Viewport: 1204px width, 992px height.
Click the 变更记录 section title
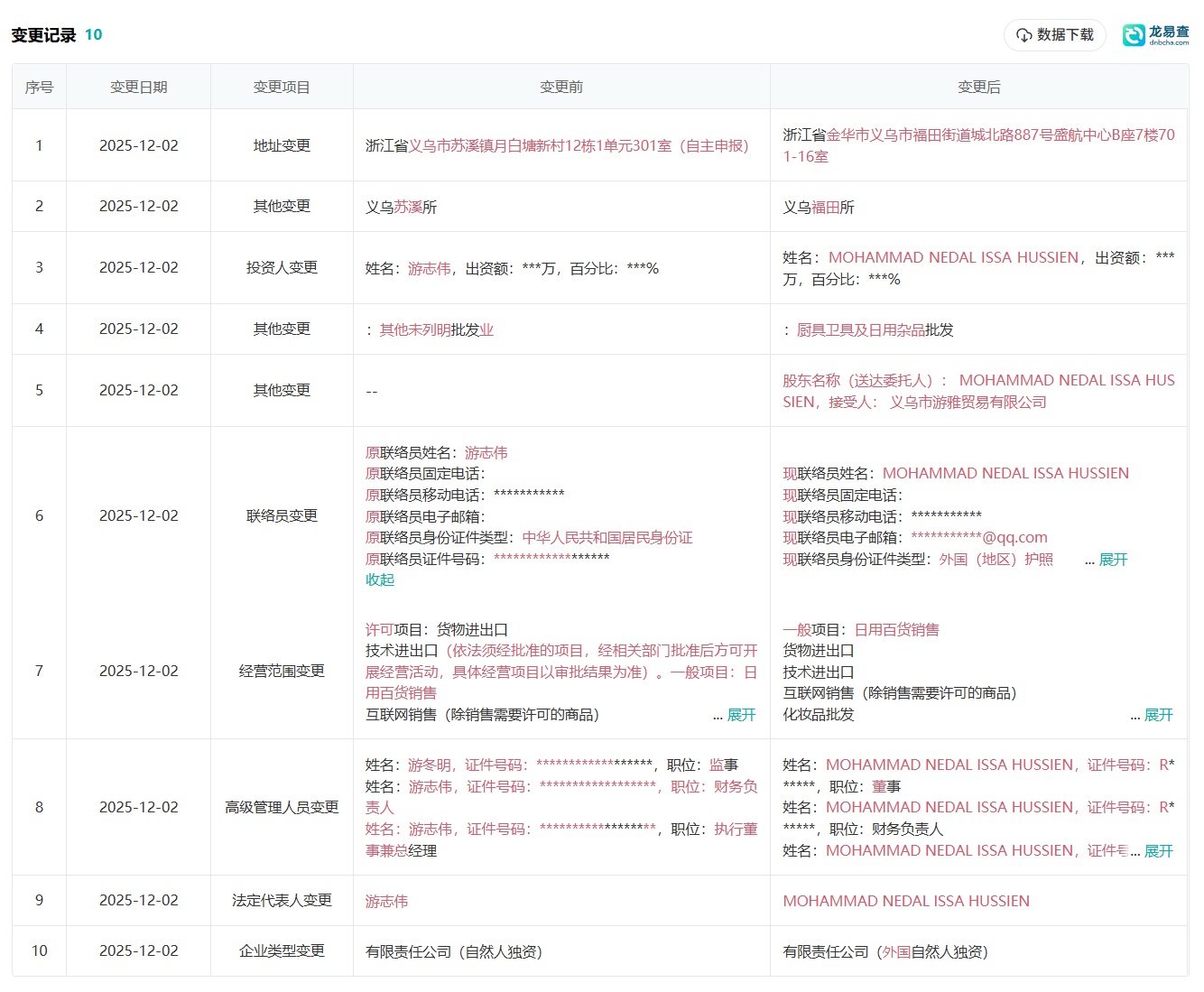(x=43, y=35)
